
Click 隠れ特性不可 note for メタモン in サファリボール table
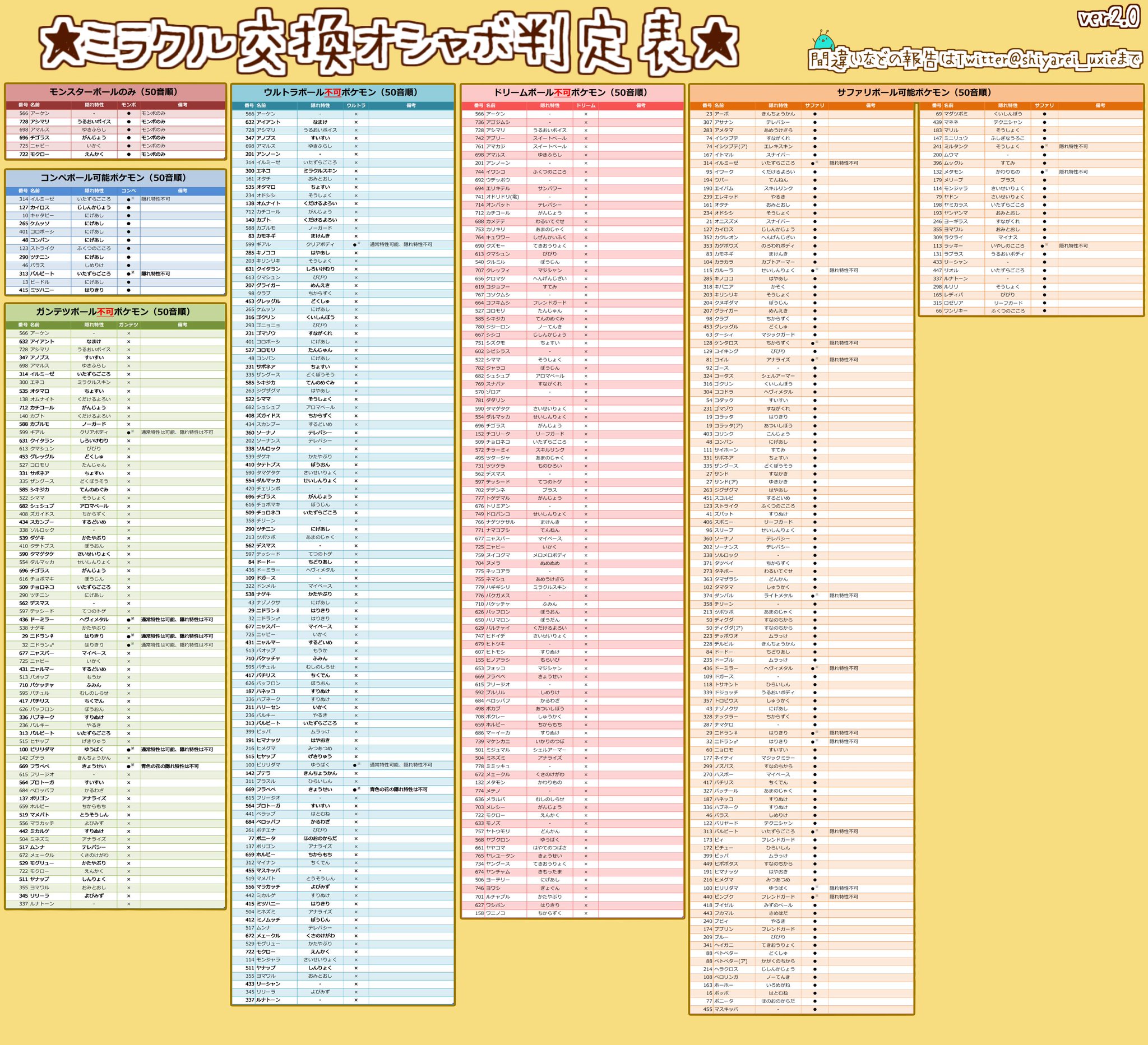tap(1073, 171)
